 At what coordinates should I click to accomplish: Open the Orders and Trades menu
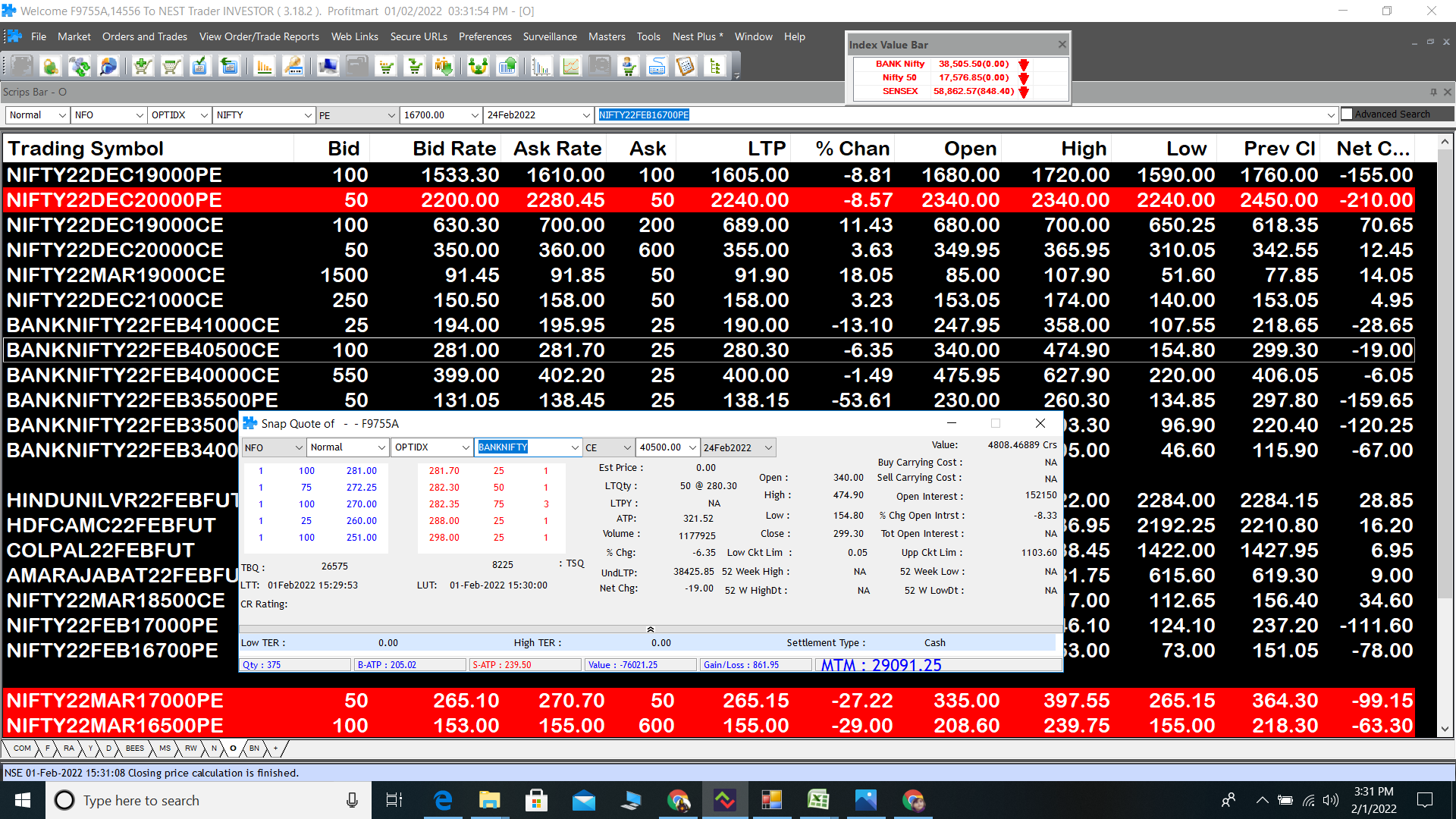[x=145, y=36]
